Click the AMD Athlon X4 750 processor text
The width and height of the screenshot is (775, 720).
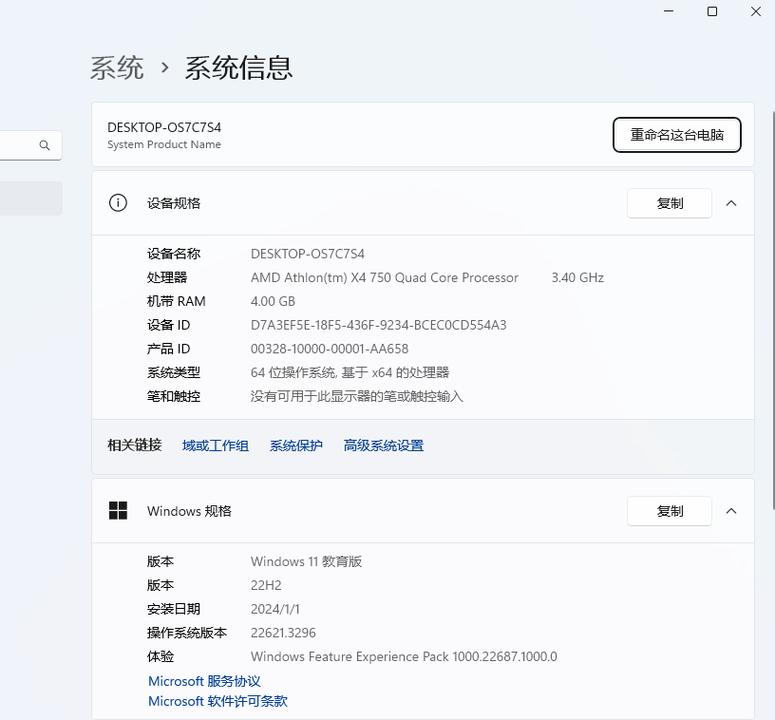(385, 278)
